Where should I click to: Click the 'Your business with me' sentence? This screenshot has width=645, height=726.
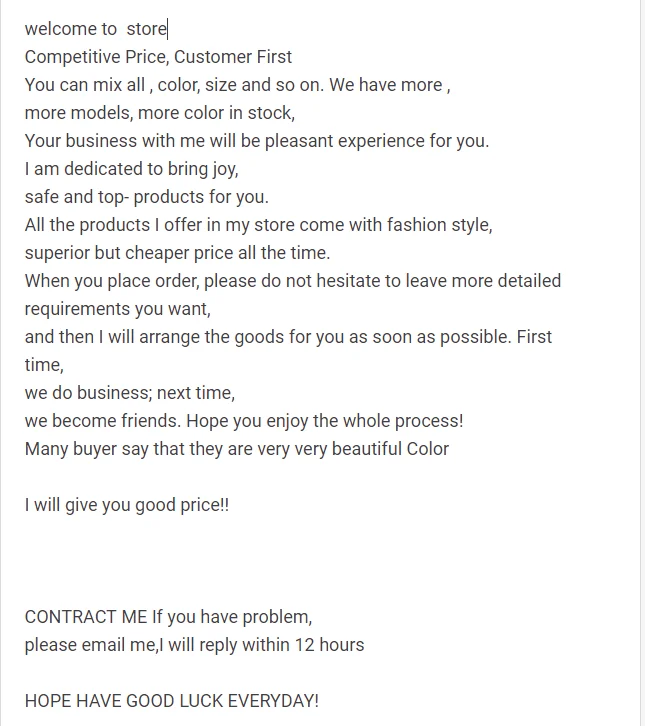pos(257,141)
